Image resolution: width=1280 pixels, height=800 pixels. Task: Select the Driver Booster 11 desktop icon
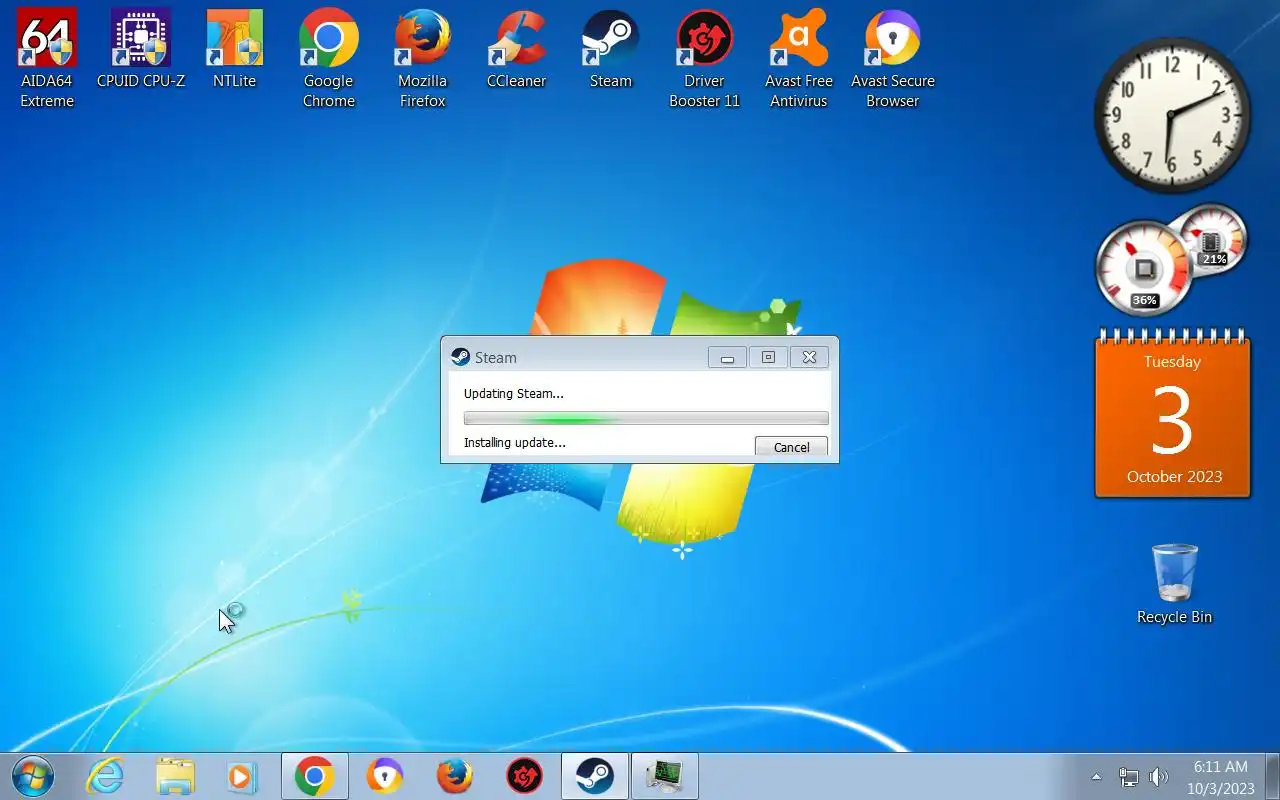(705, 58)
